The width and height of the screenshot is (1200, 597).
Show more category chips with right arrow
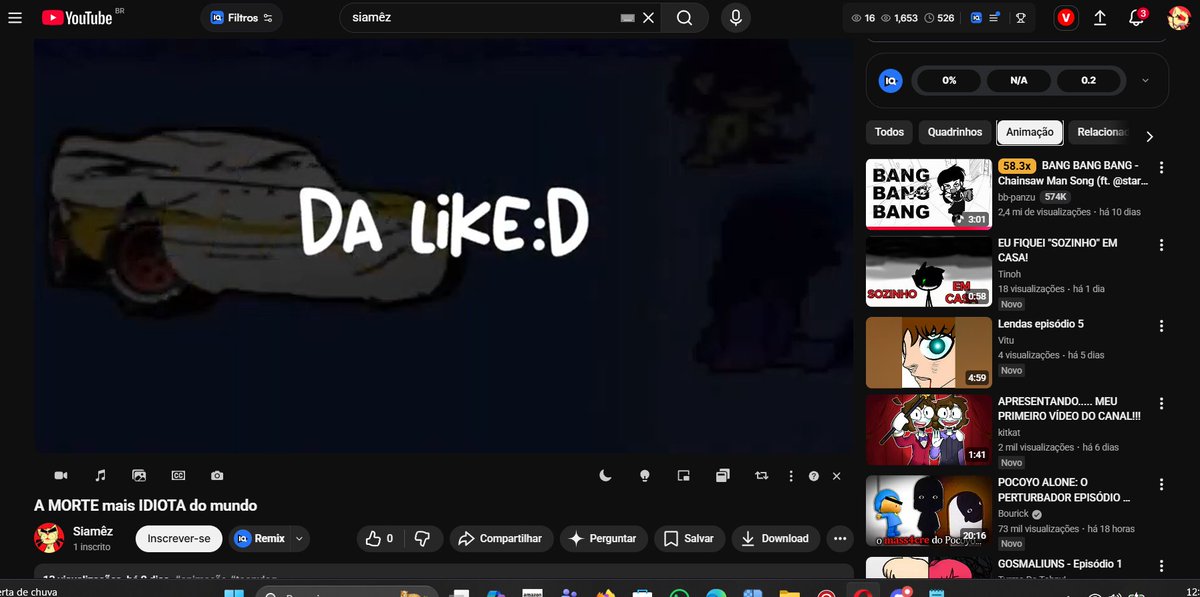click(1149, 137)
